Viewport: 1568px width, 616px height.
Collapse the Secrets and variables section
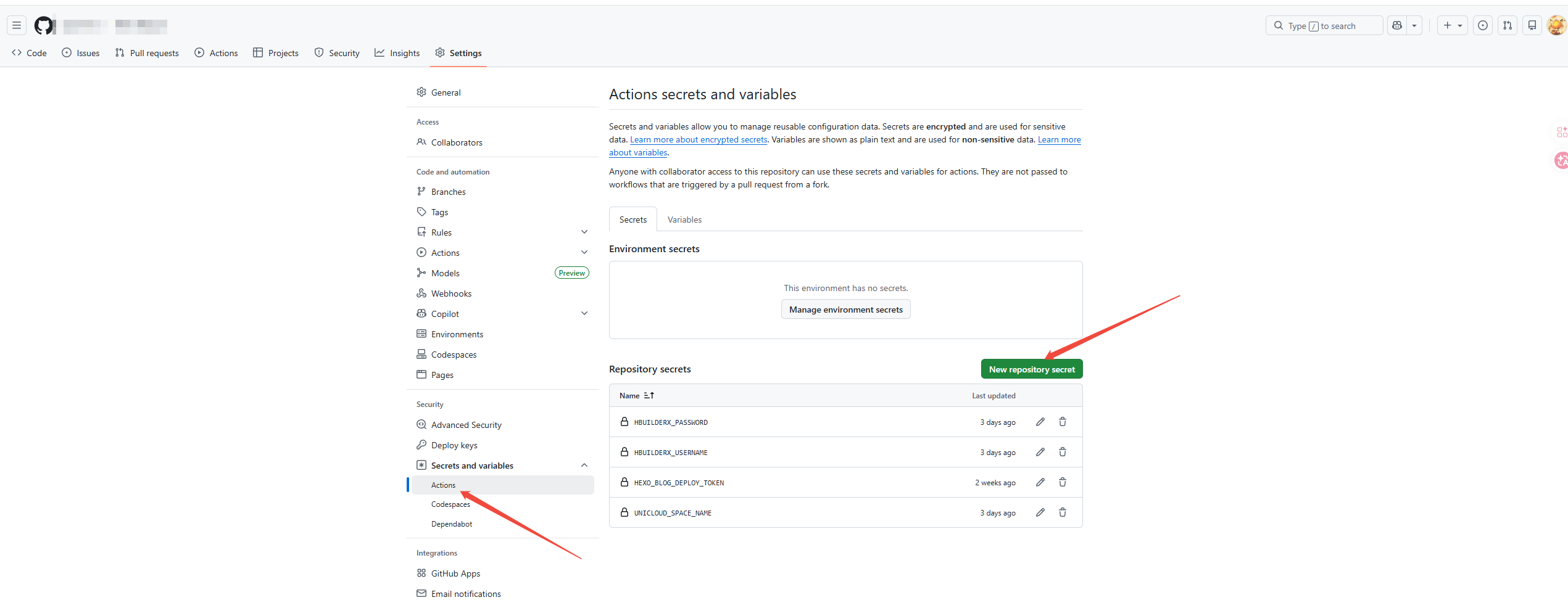[x=584, y=466]
